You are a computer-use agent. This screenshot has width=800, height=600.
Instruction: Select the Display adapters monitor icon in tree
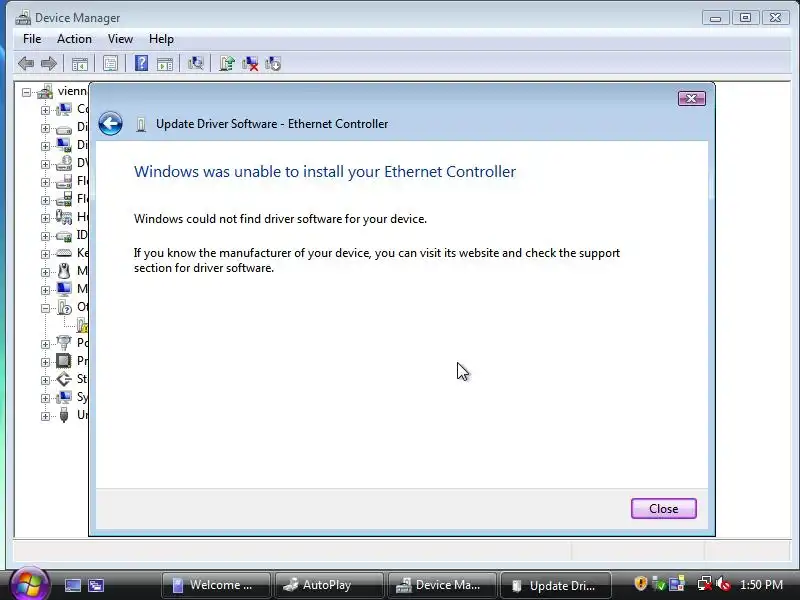tap(64, 145)
